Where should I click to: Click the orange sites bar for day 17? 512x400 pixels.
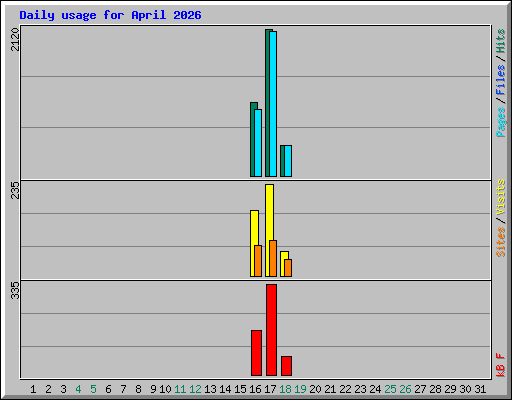273,258
